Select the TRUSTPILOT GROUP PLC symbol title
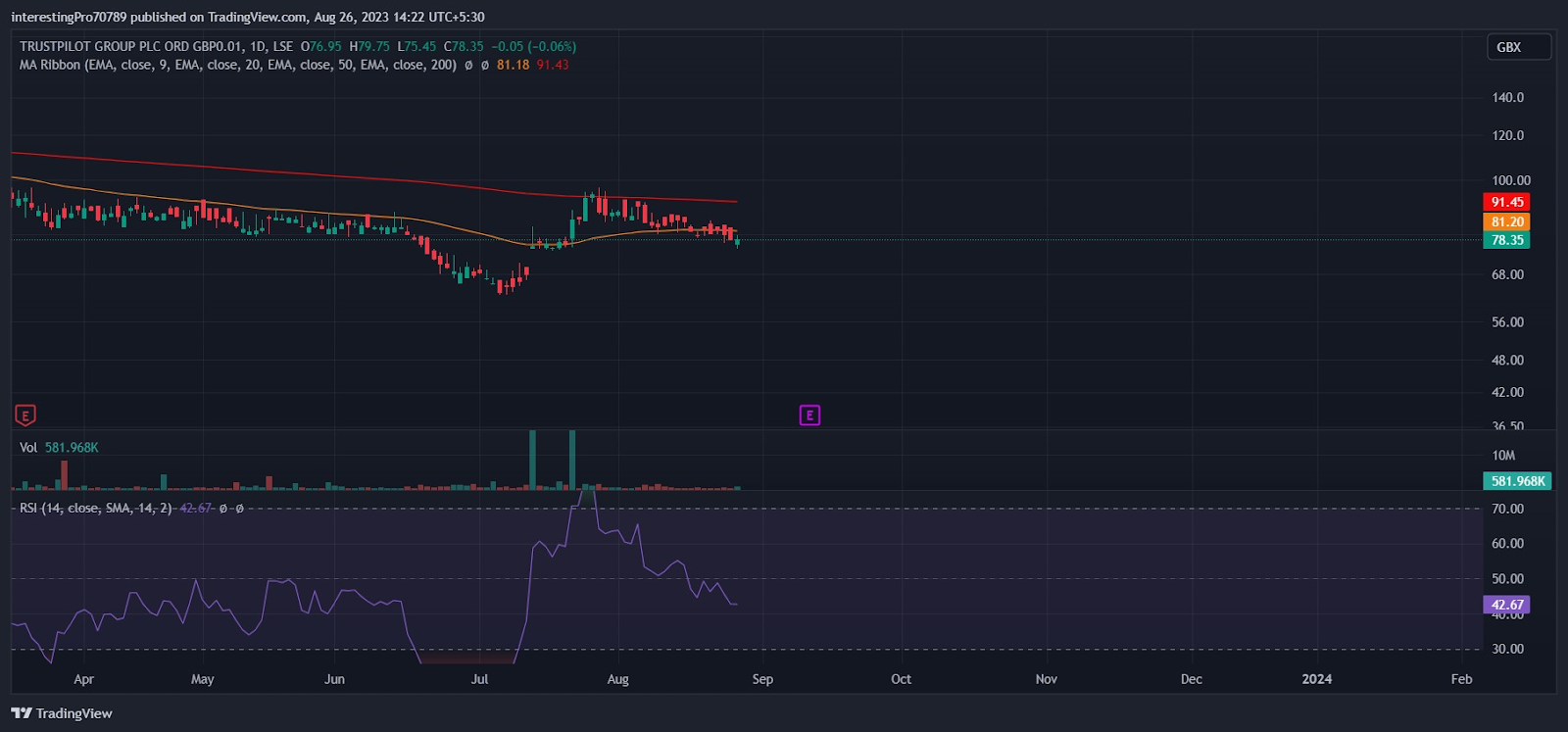Screen dimensions: 1568x732 (x=156, y=46)
